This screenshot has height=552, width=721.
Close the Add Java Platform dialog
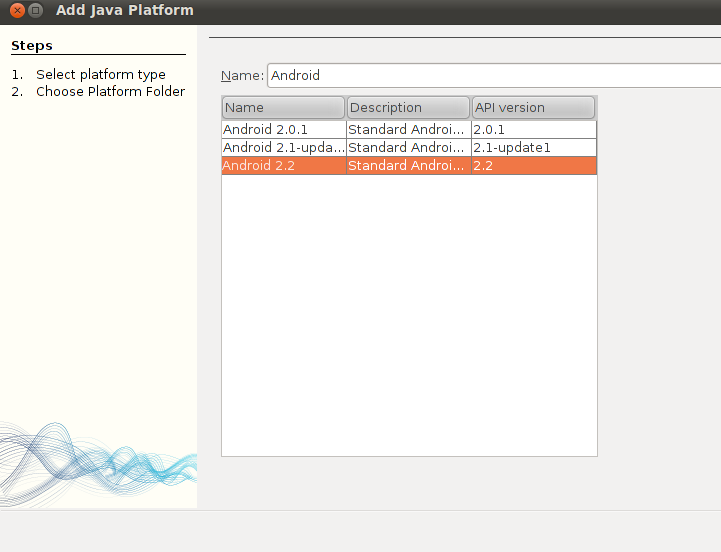(17, 10)
